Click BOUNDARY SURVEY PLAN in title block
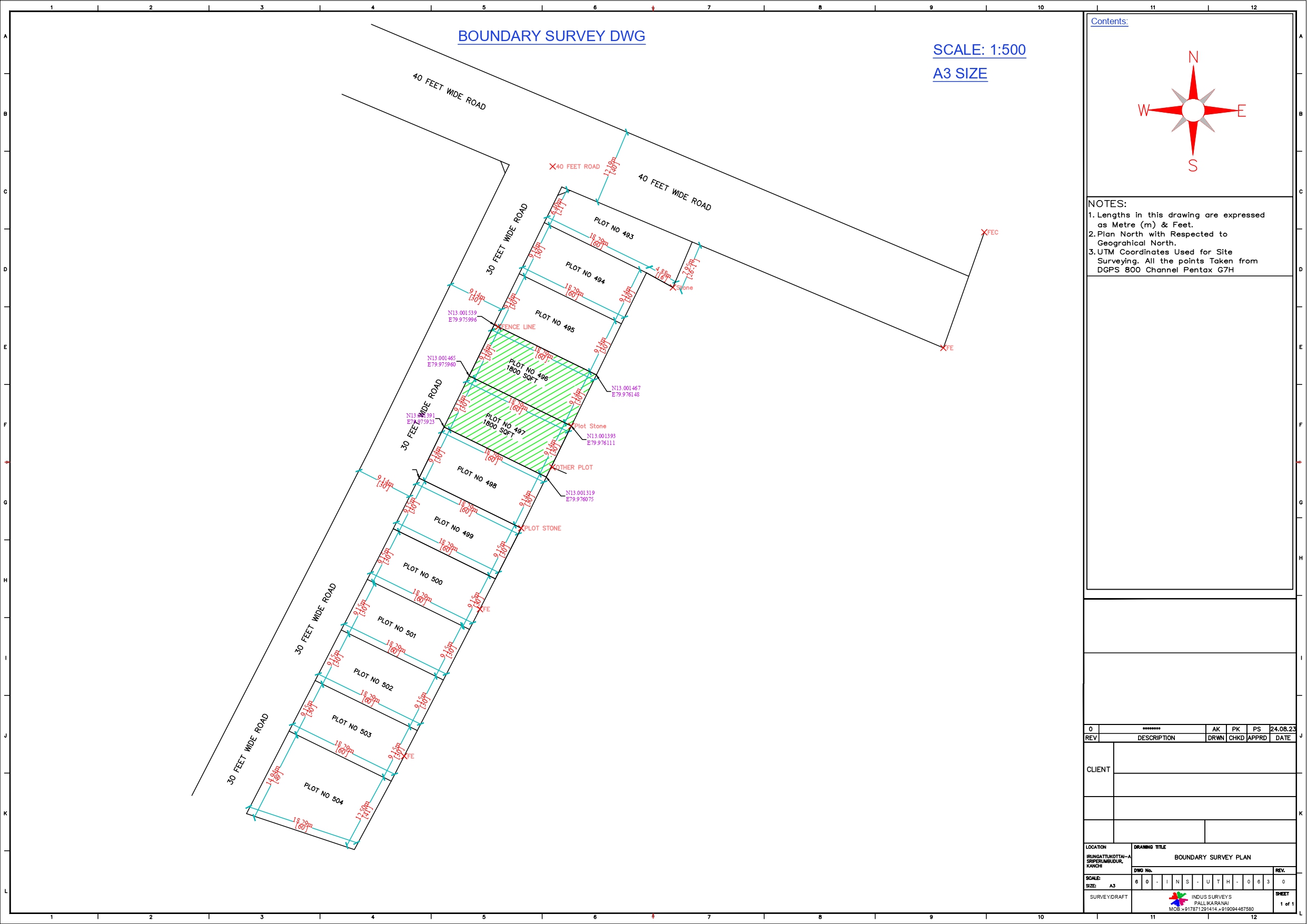The height and width of the screenshot is (924, 1307). [1212, 857]
